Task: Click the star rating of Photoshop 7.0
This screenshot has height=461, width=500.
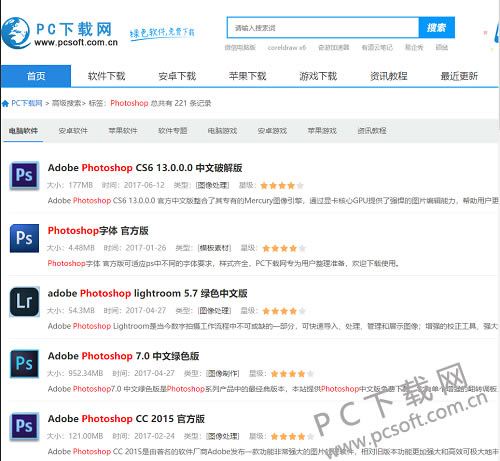Action: (292, 374)
